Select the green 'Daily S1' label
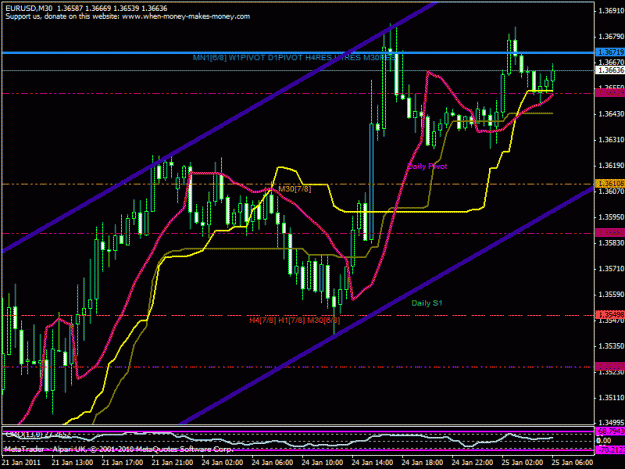This screenshot has height=469, width=625. [427, 303]
